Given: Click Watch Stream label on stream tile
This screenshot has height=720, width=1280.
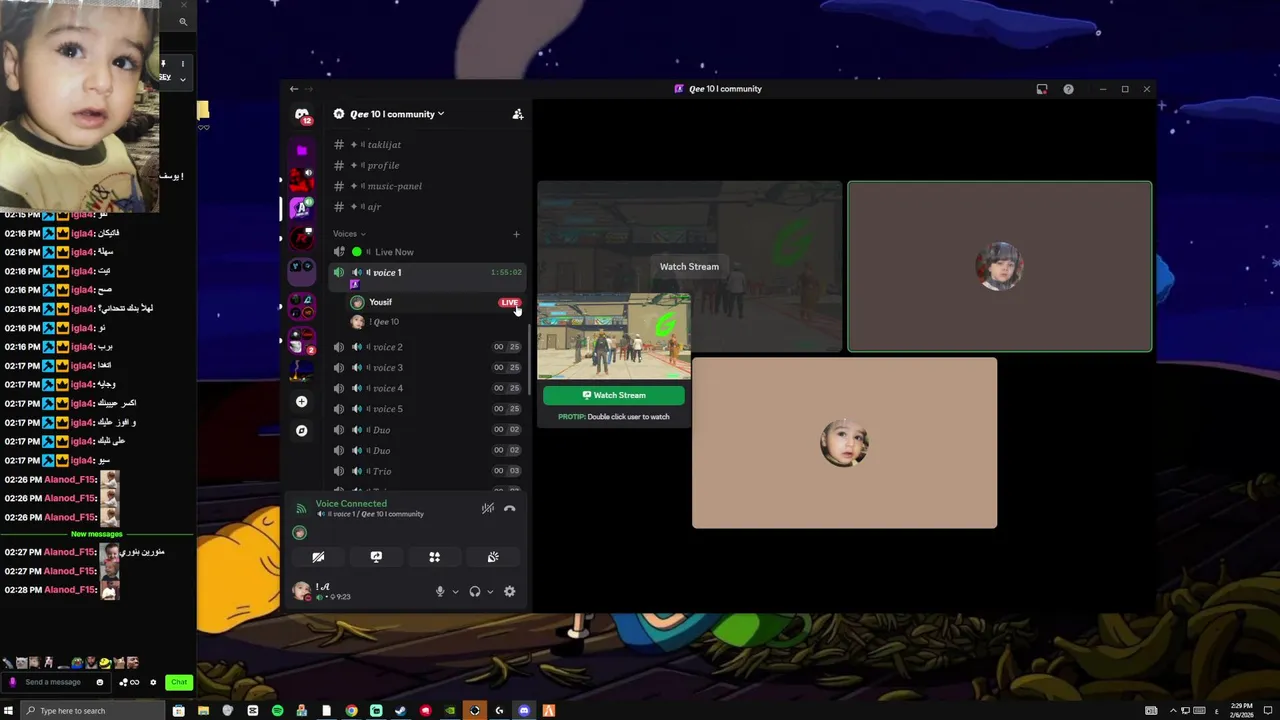Looking at the screenshot, I should point(689,266).
